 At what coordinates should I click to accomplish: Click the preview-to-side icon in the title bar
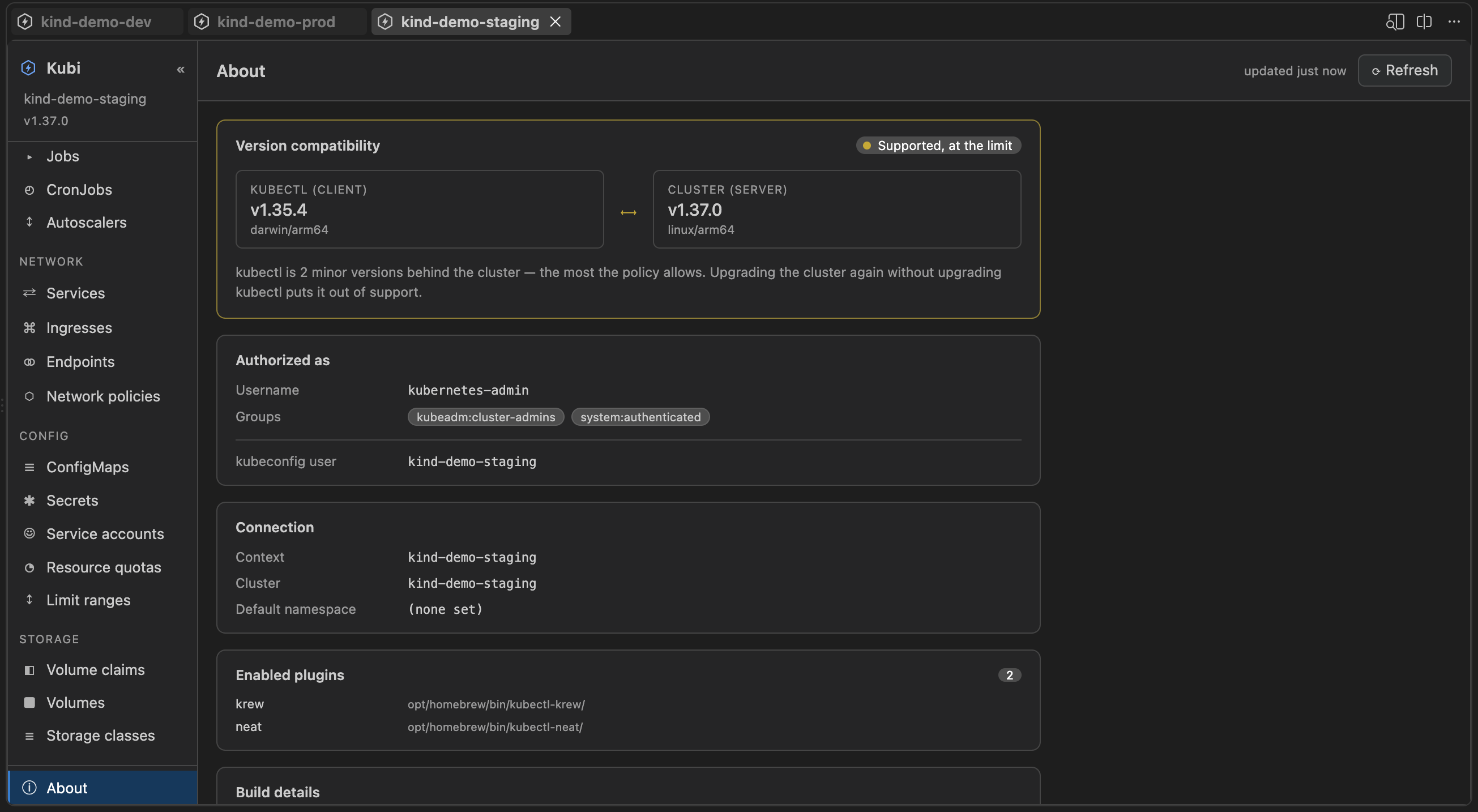(1395, 22)
